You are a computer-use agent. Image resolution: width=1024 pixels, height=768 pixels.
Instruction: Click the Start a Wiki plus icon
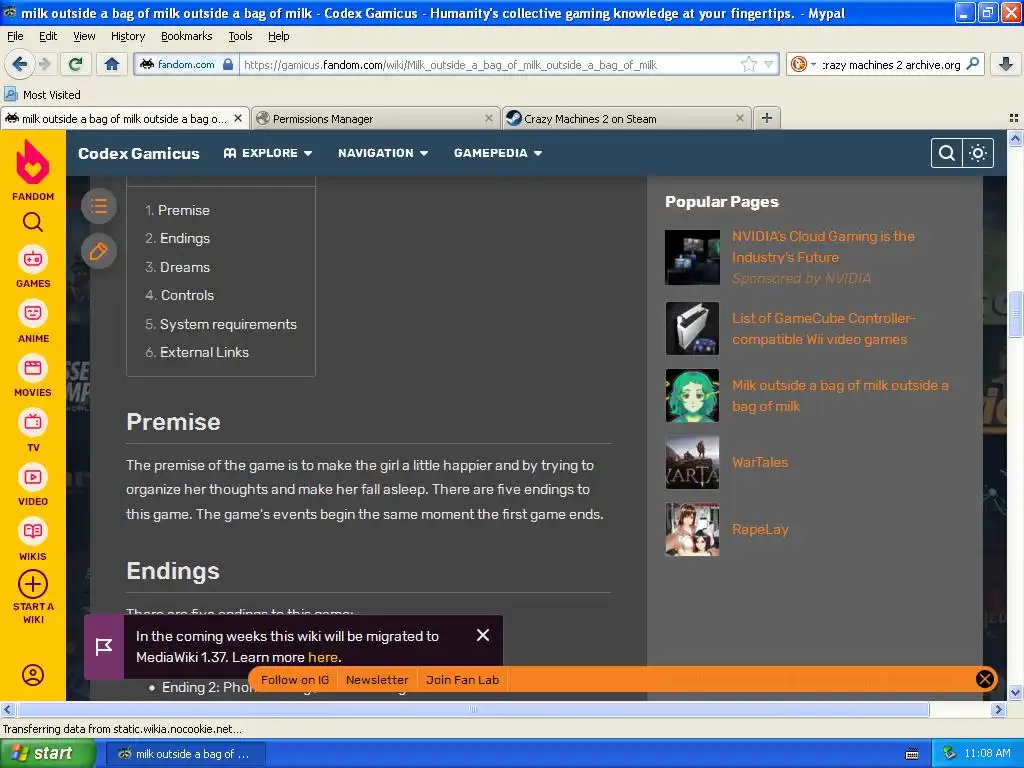coord(33,584)
